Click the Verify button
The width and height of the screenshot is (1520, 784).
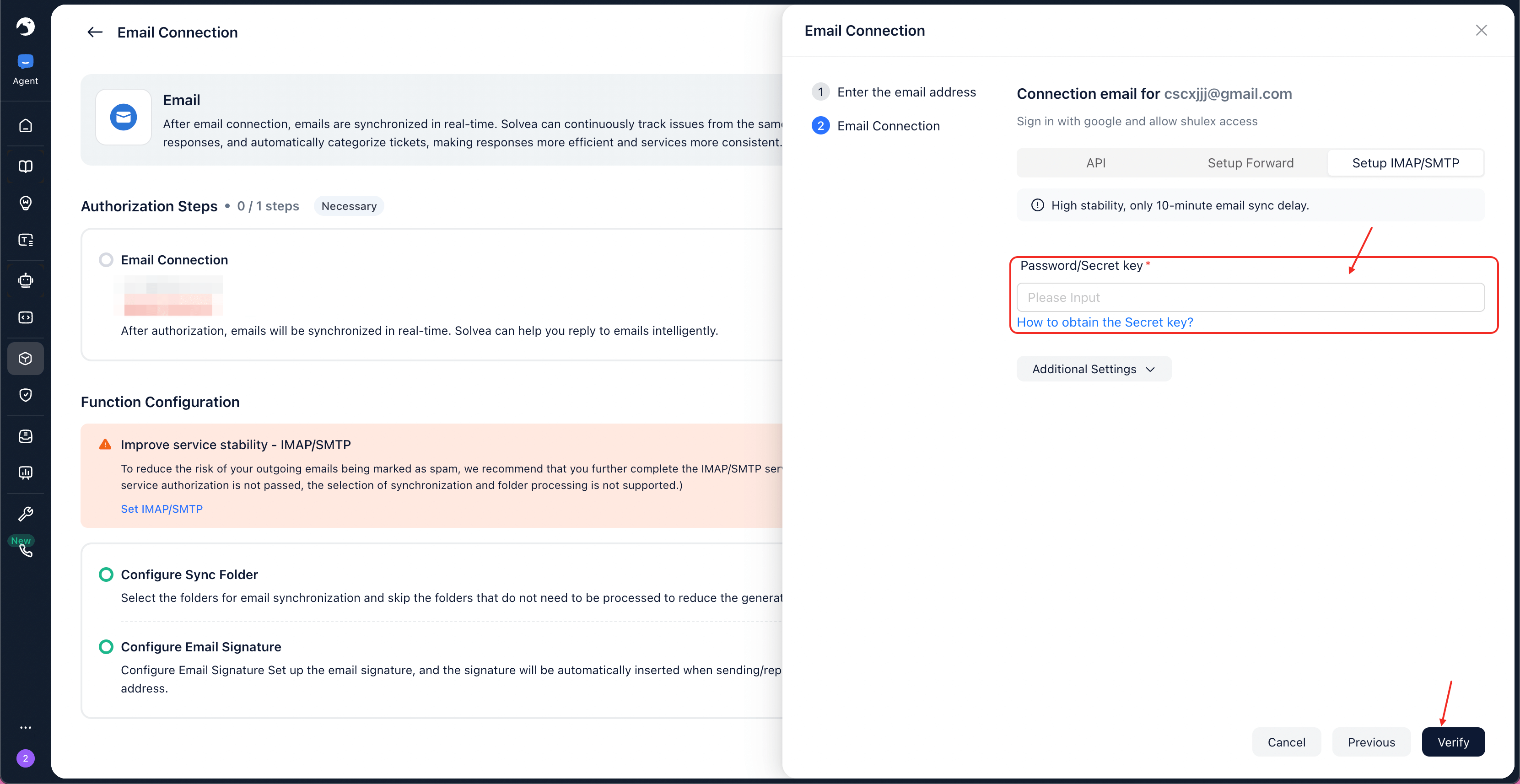pos(1453,742)
